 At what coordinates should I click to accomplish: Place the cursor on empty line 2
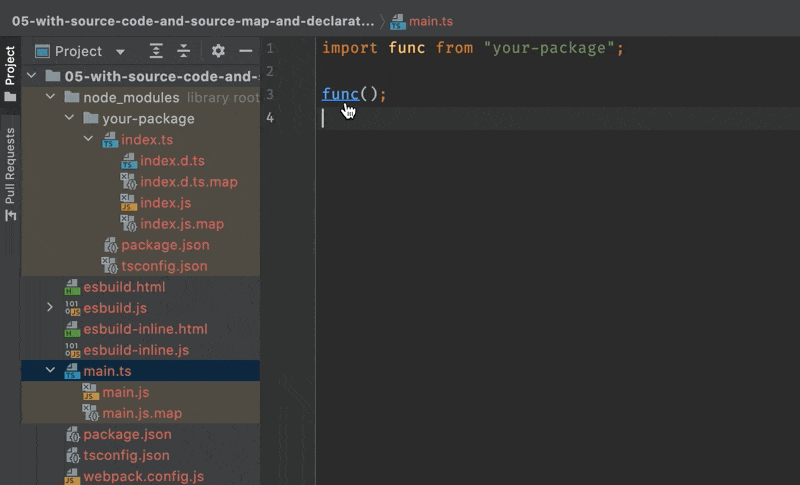point(557,71)
